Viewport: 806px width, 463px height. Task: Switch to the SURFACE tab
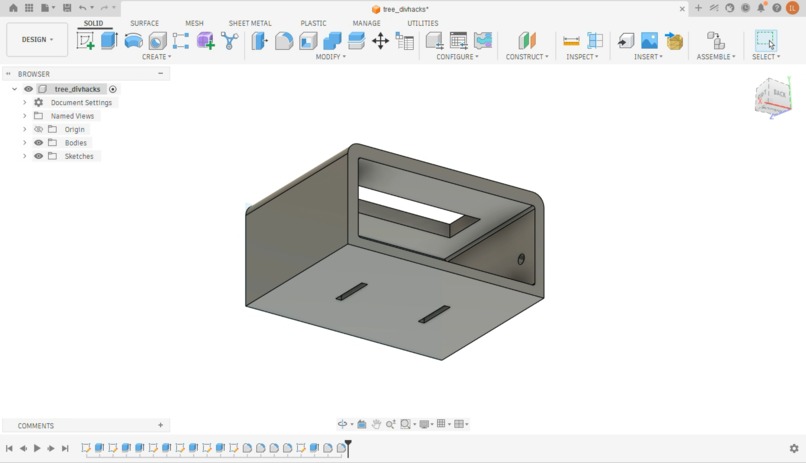point(144,23)
